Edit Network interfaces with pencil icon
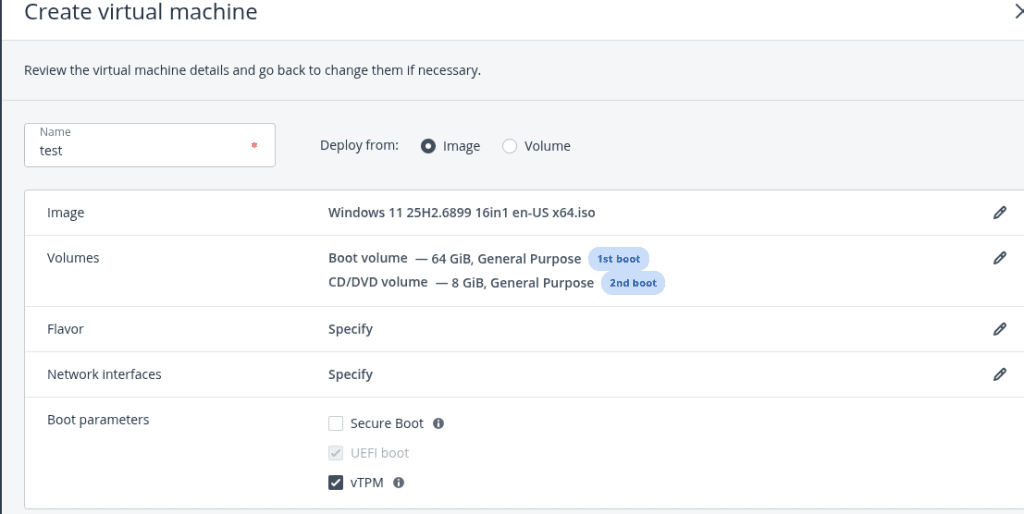1024x514 pixels. [999, 374]
